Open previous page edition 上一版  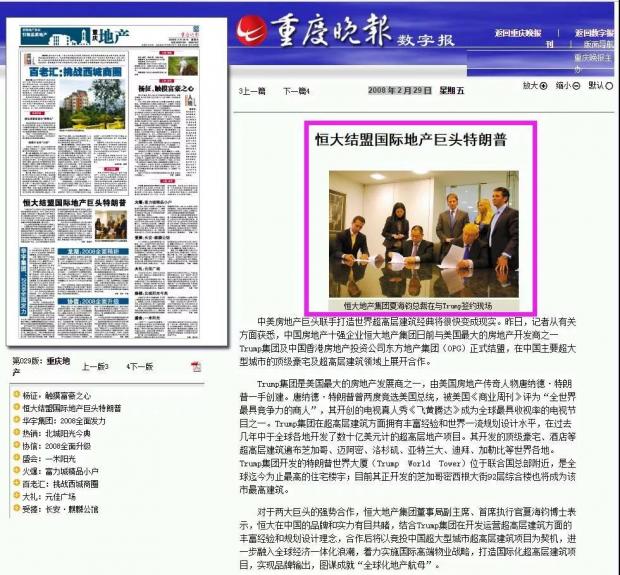[95, 367]
